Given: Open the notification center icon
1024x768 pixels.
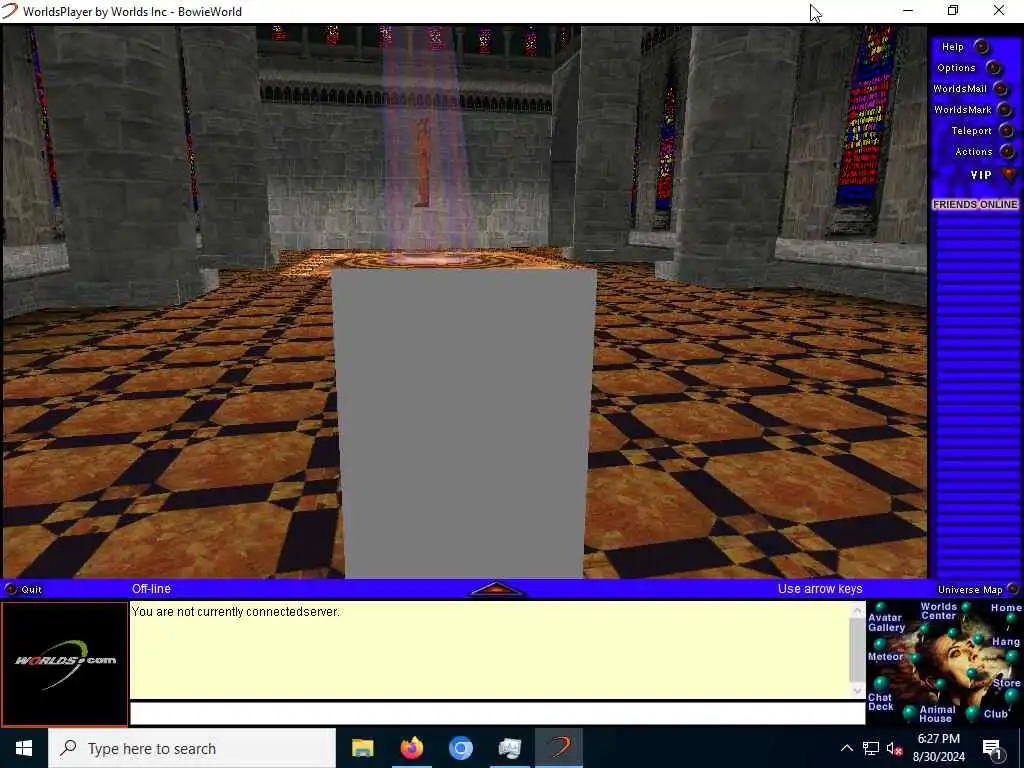Looking at the screenshot, I should (992, 748).
